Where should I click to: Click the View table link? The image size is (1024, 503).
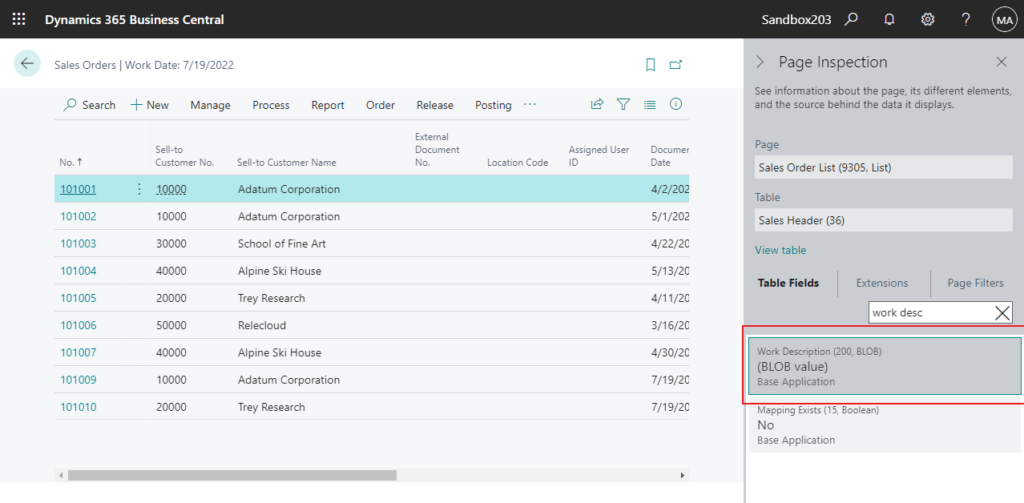tap(780, 250)
